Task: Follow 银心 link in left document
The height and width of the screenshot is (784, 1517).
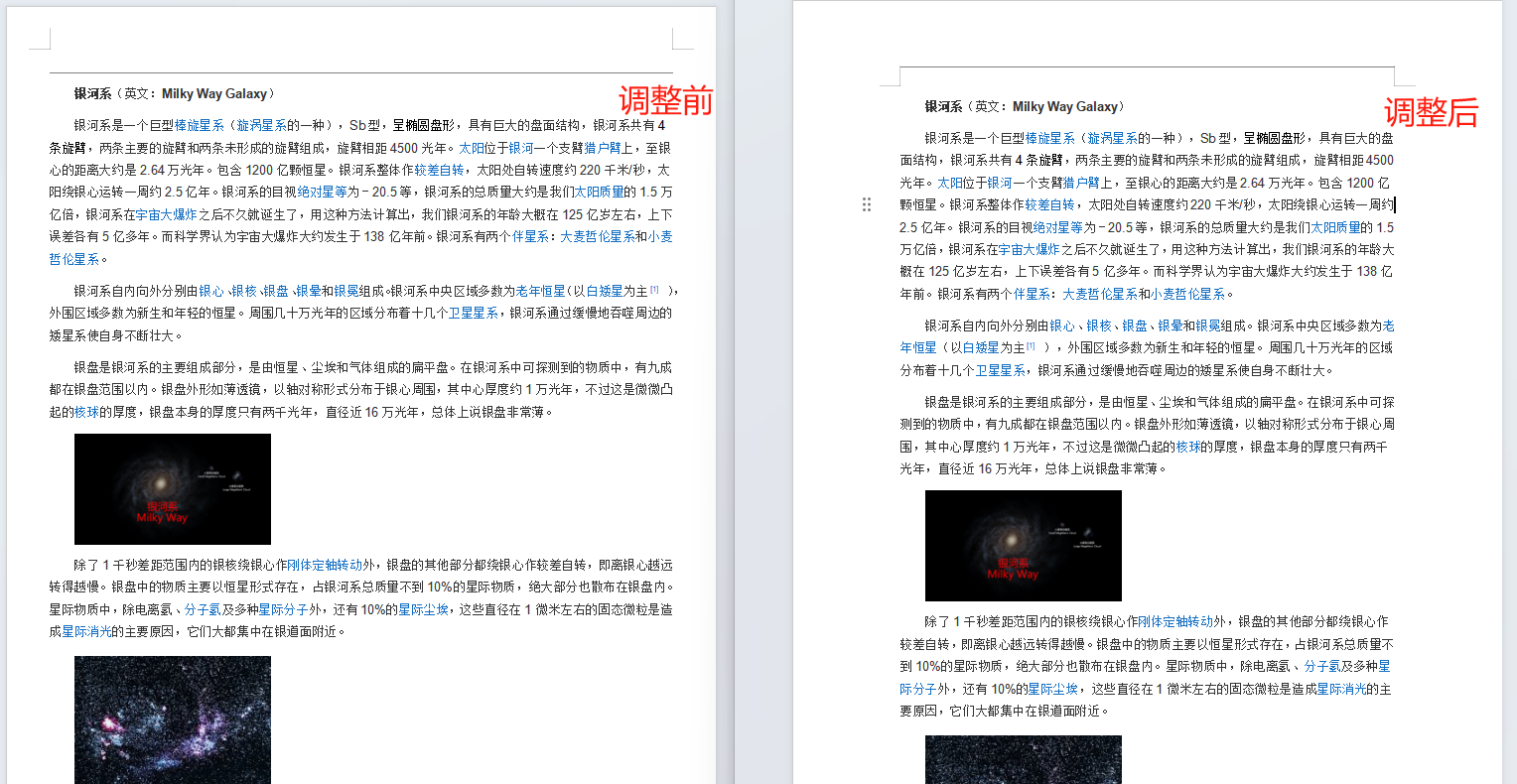Action: pos(211,291)
